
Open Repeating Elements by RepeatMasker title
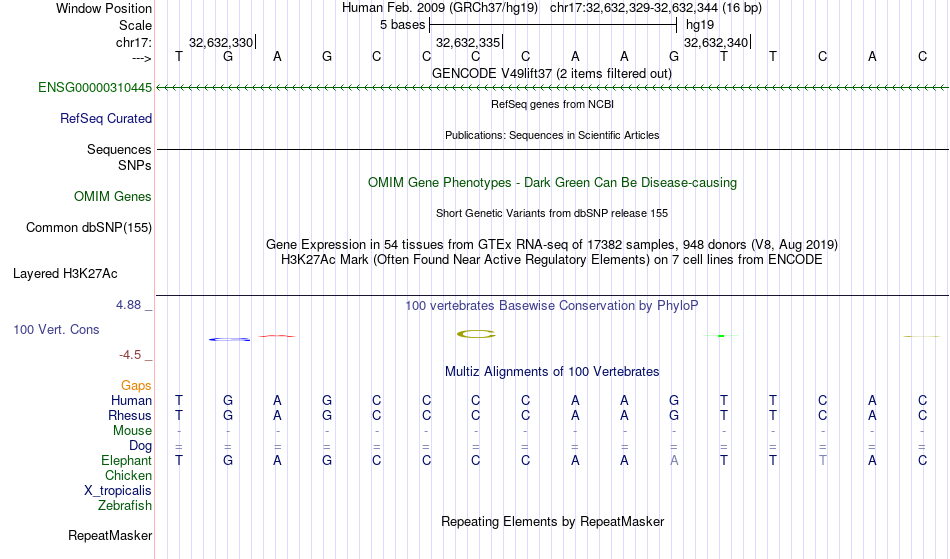pyautogui.click(x=552, y=522)
